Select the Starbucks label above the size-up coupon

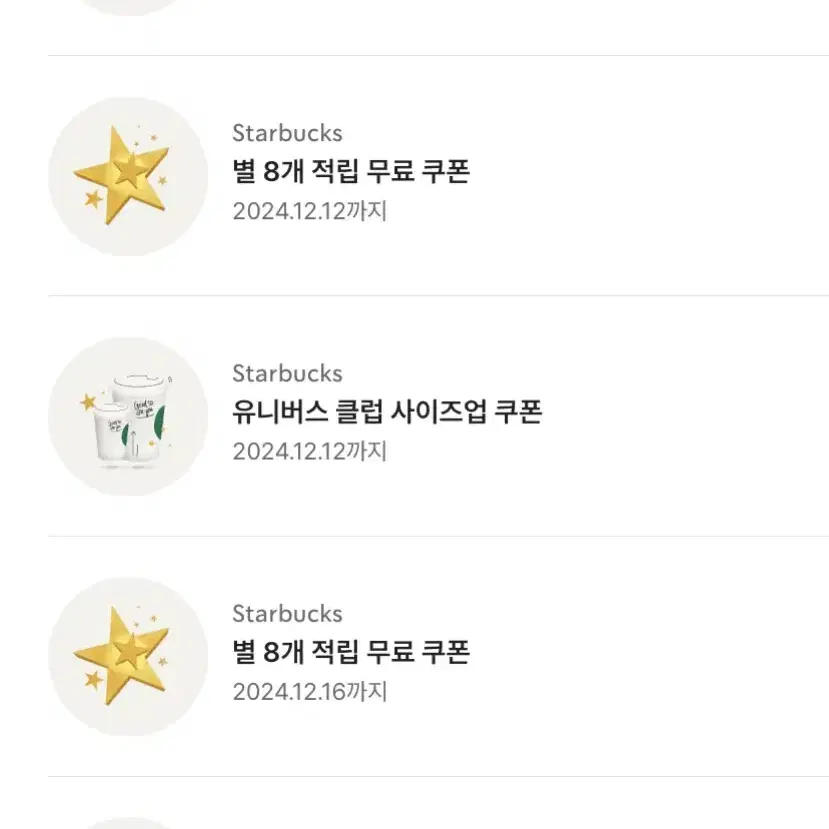coord(287,374)
